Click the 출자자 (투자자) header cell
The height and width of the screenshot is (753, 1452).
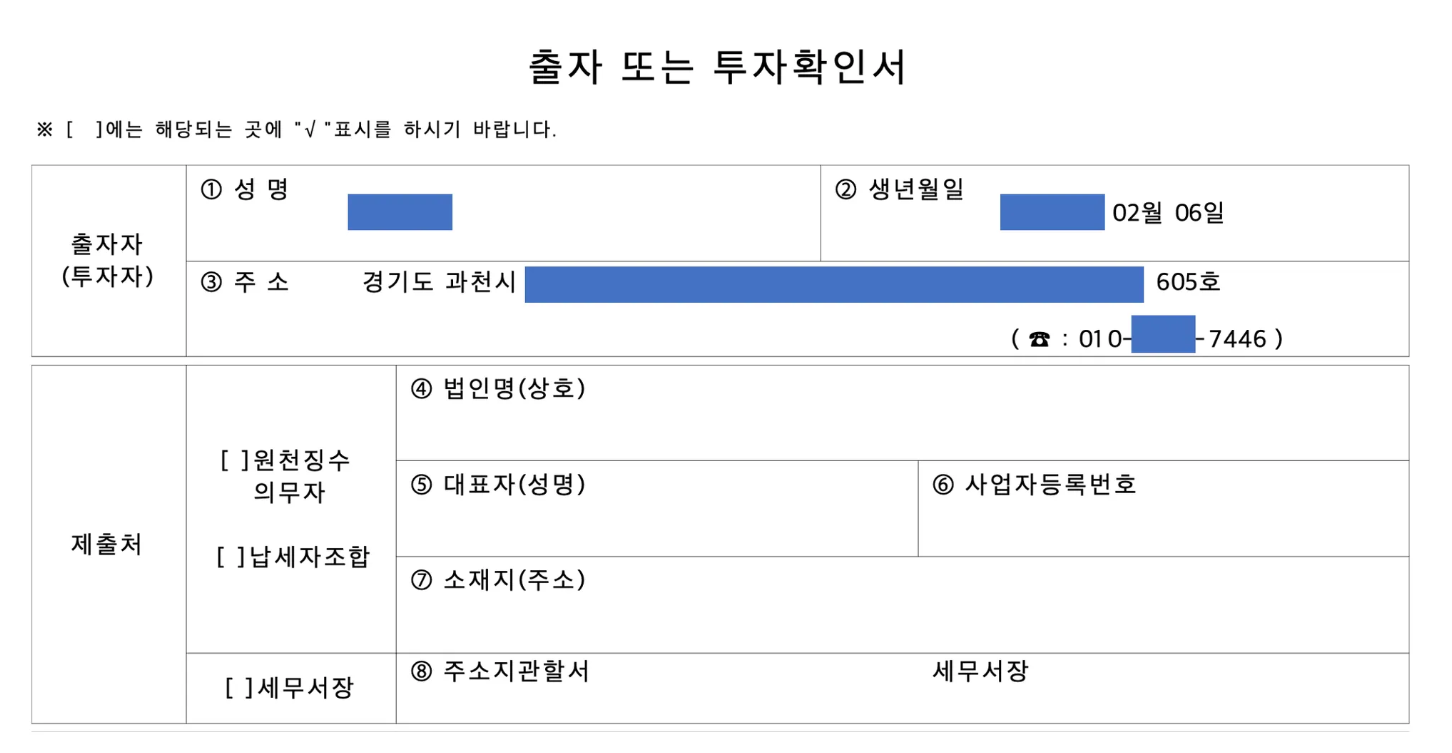point(108,260)
